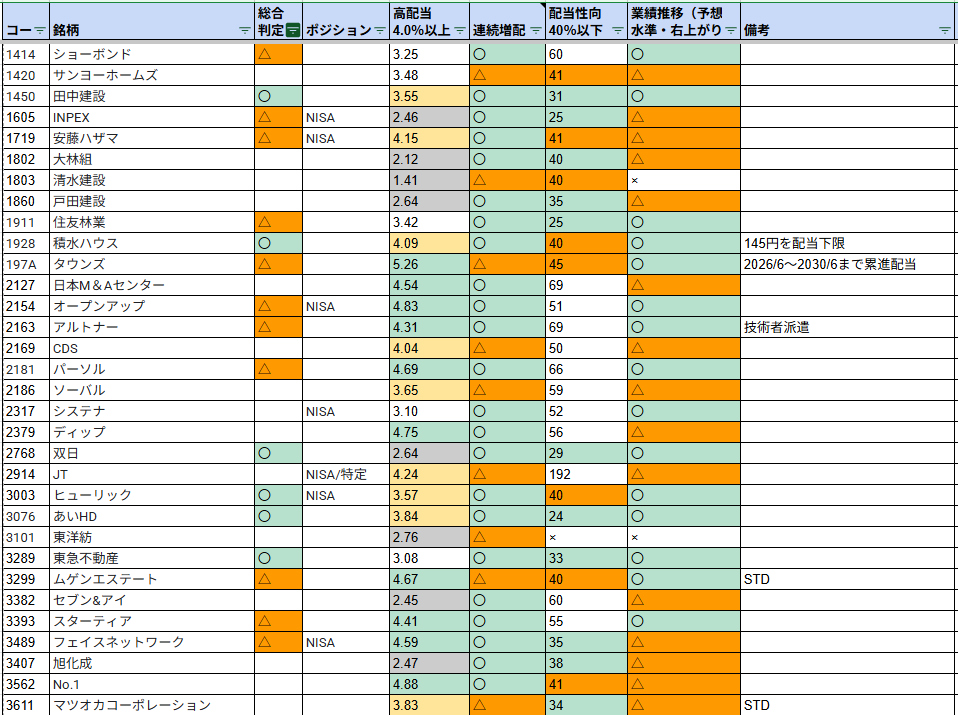This screenshot has width=958, height=715.
Task: Open the filter for 配当性向 40%以下 column
Action: point(618,31)
